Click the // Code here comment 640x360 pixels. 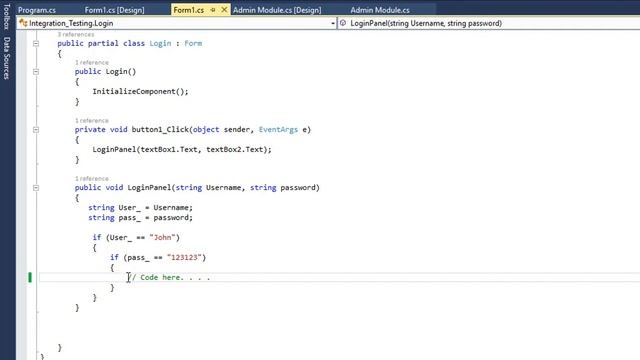[x=169, y=278]
